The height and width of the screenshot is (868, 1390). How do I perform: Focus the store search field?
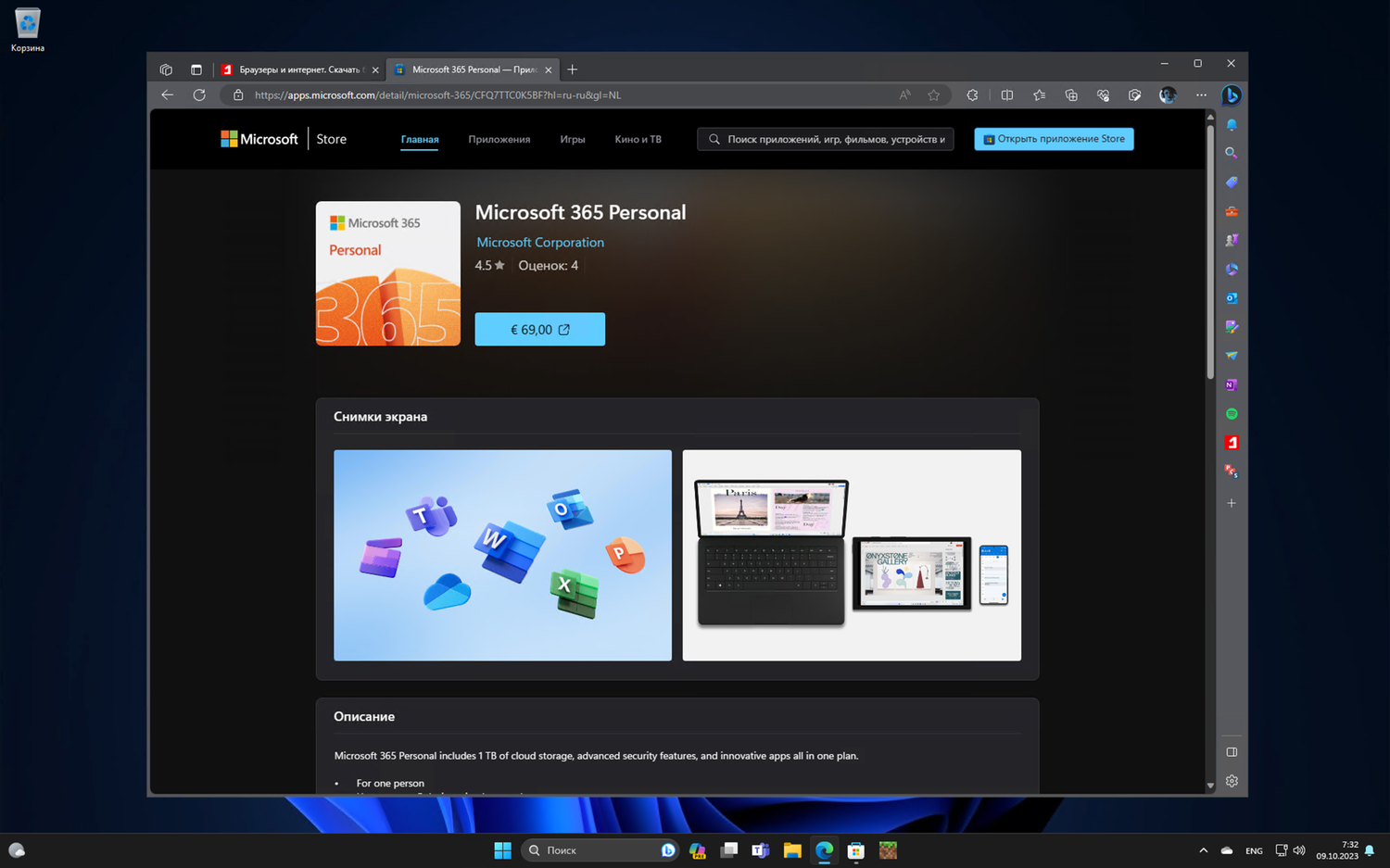coord(826,139)
